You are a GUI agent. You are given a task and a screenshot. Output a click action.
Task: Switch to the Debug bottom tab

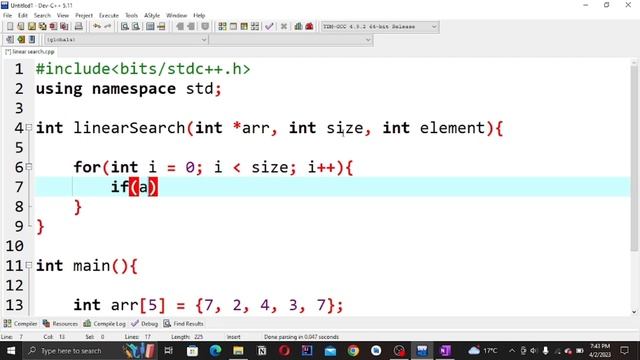[x=145, y=324]
